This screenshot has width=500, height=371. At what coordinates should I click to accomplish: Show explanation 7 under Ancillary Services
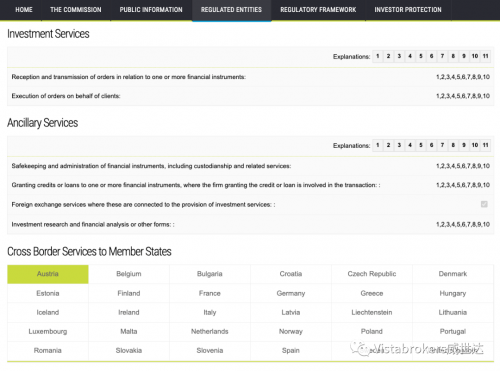click(442, 145)
